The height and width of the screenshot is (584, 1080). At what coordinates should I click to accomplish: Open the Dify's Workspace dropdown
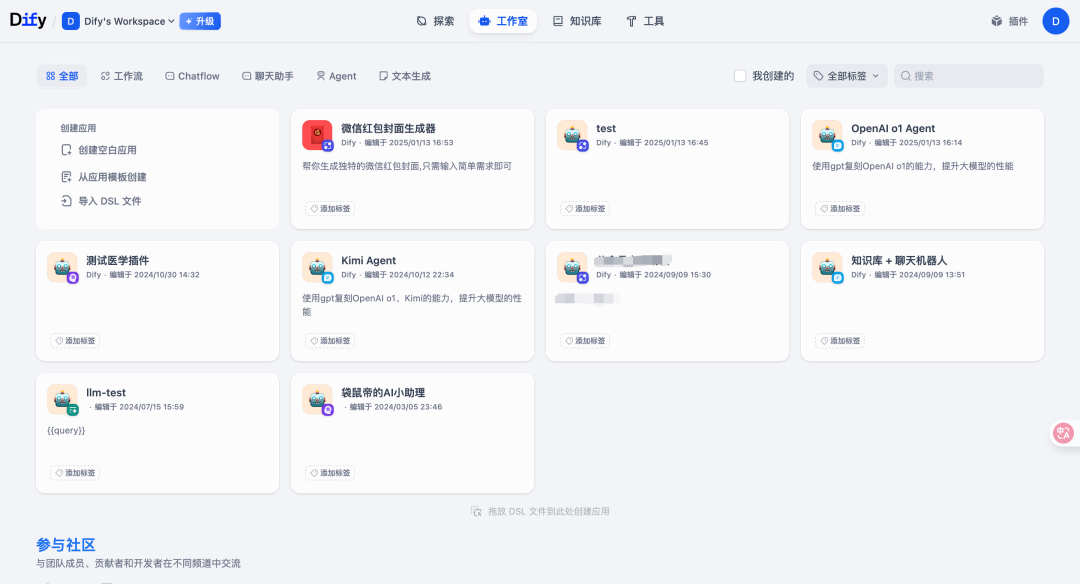118,21
